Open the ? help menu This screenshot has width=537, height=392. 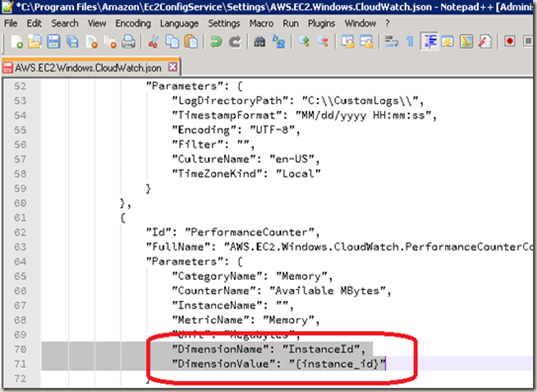[x=387, y=23]
